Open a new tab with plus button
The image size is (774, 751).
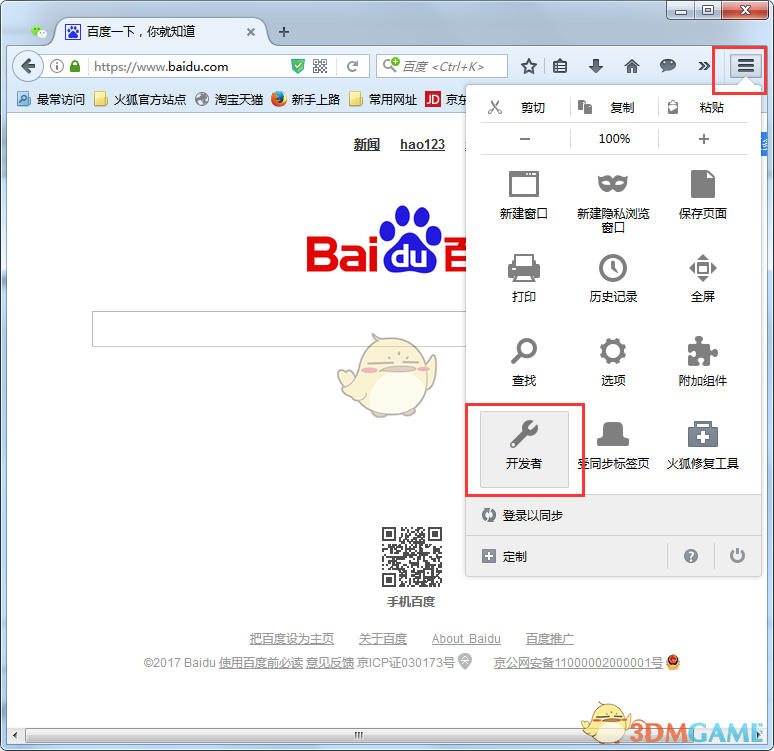pyautogui.click(x=284, y=32)
